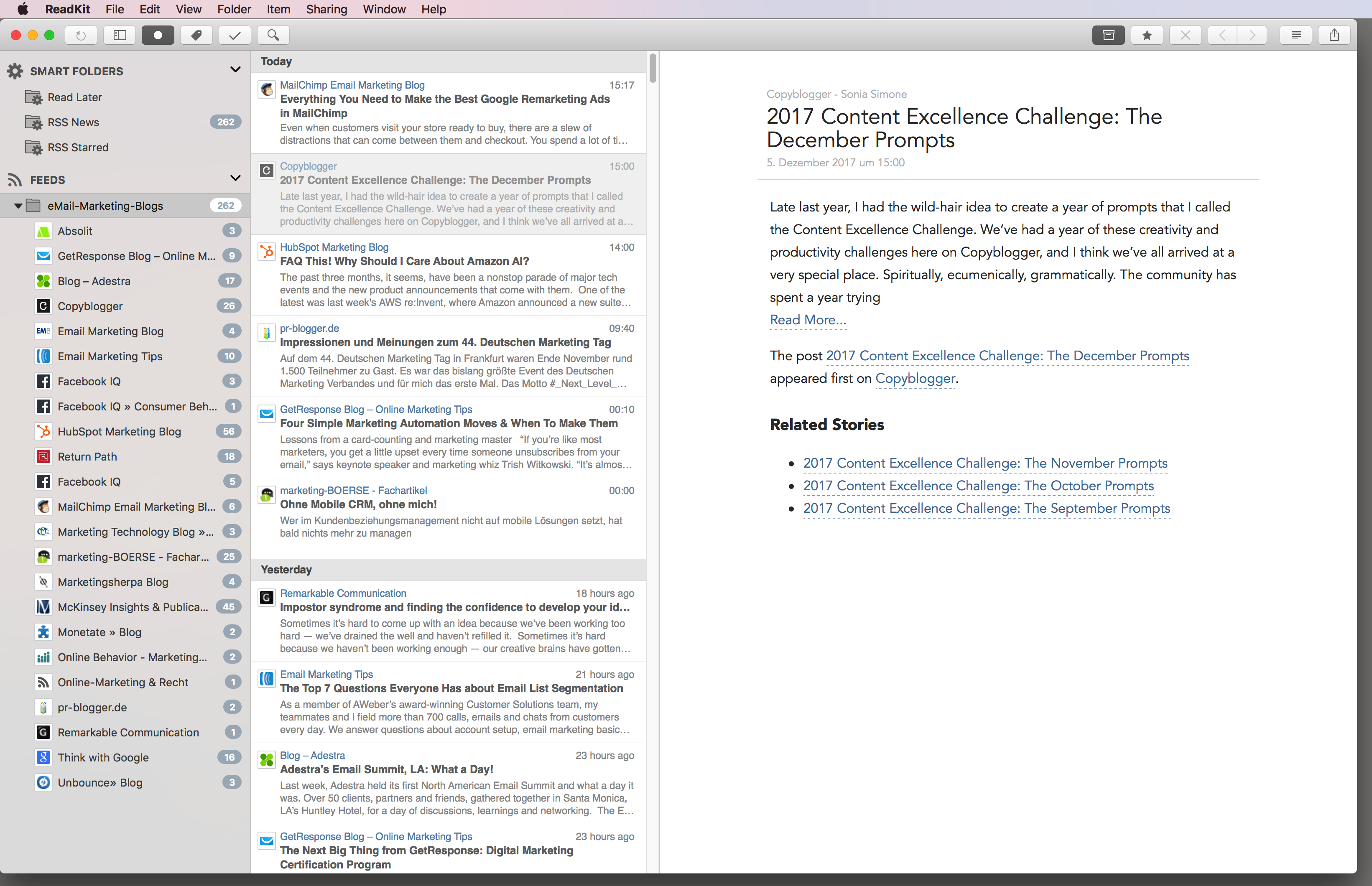1372x886 pixels.
Task: Click the mark all read checkmark
Action: [235, 35]
